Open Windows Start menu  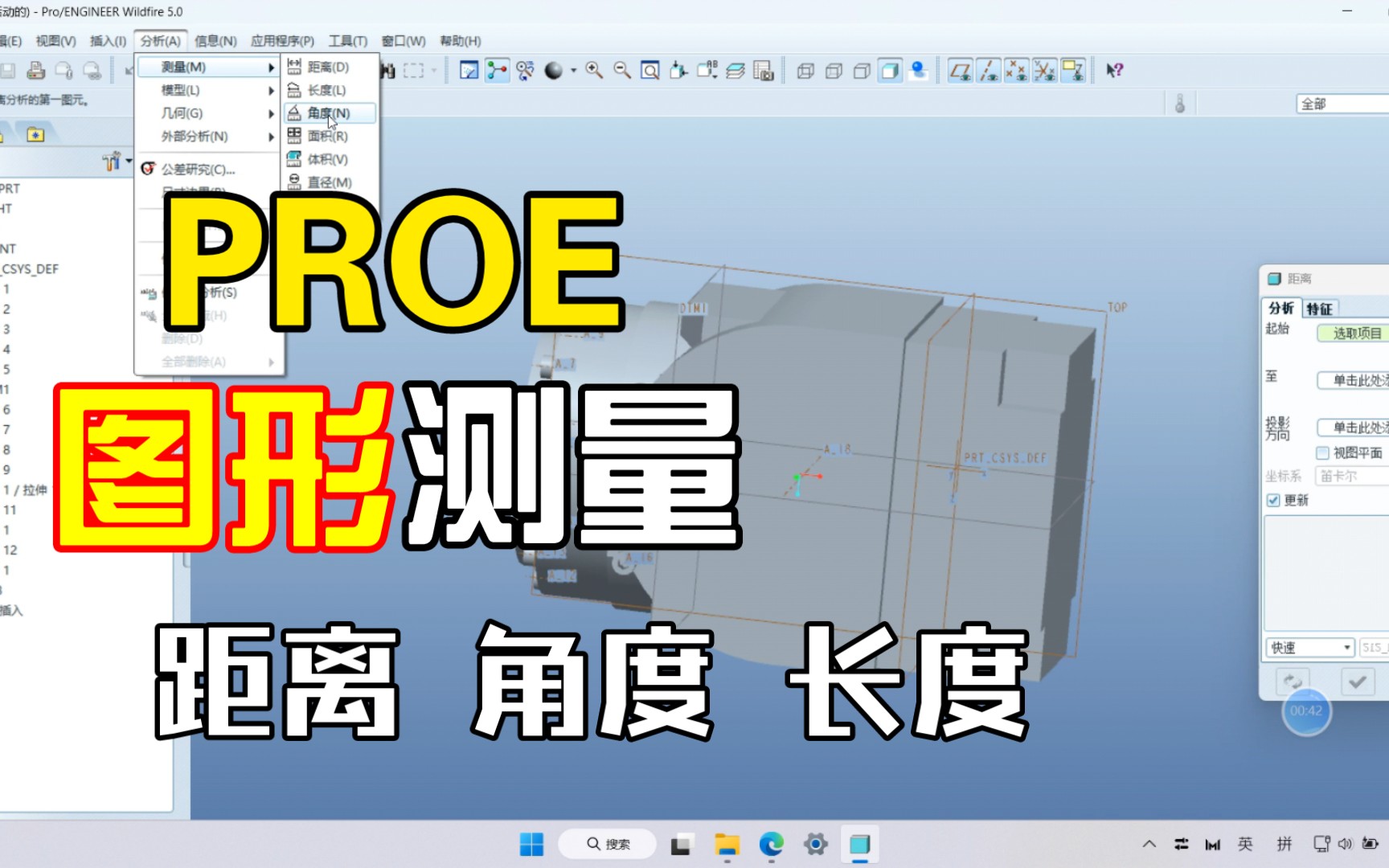pyautogui.click(x=531, y=845)
